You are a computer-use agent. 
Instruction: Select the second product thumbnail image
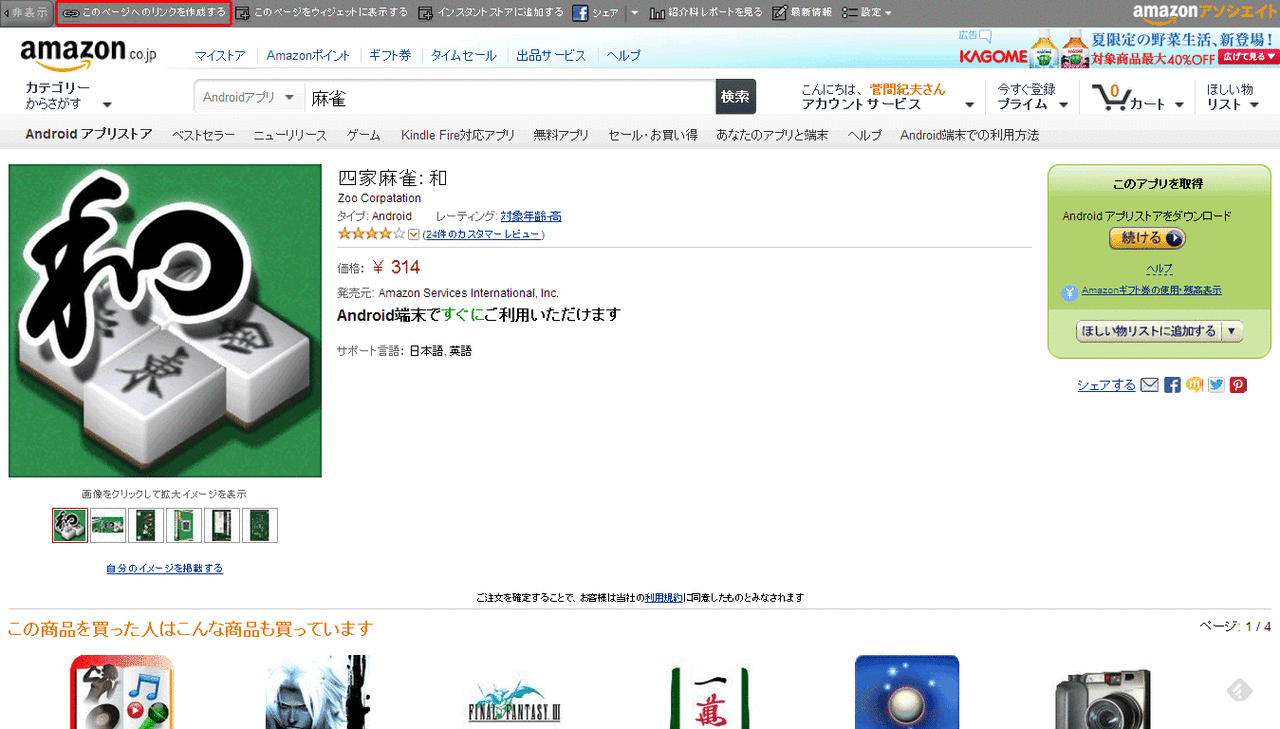108,525
